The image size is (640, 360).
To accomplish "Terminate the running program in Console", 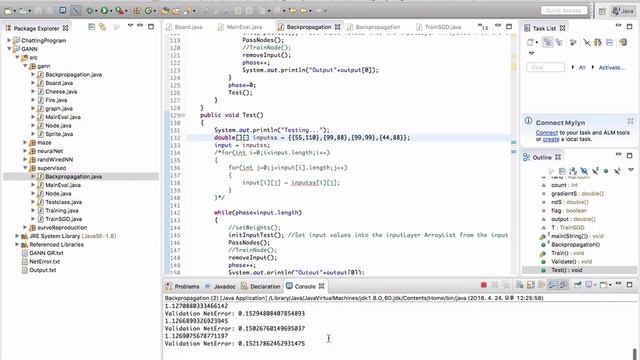I will coord(484,285).
